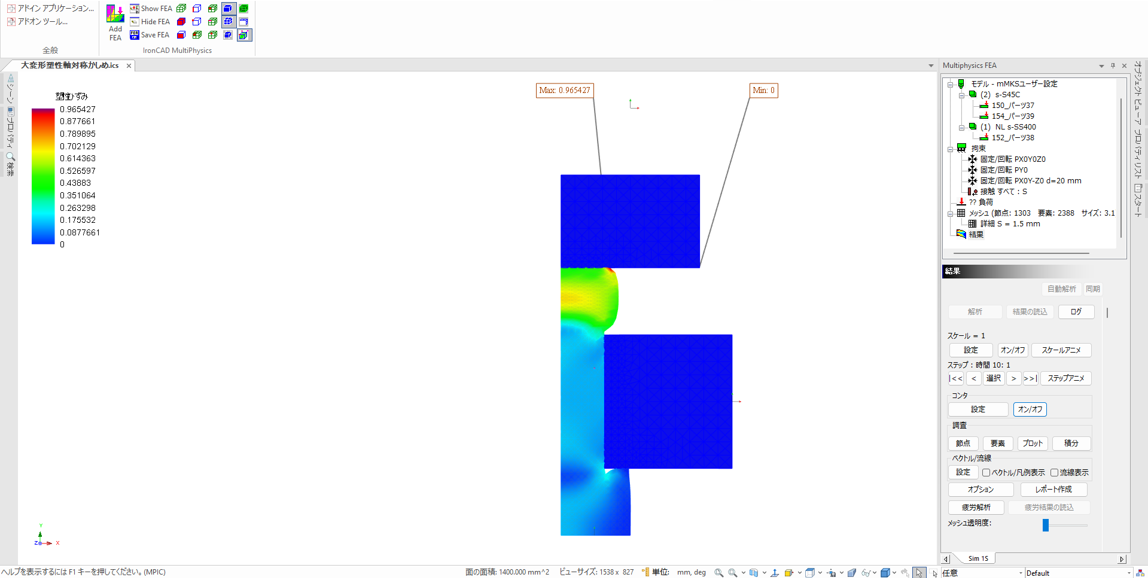Screen dimensions: 1148x578
Task: Select the 接触 すべて : S contact entry
Action: coord(999,190)
